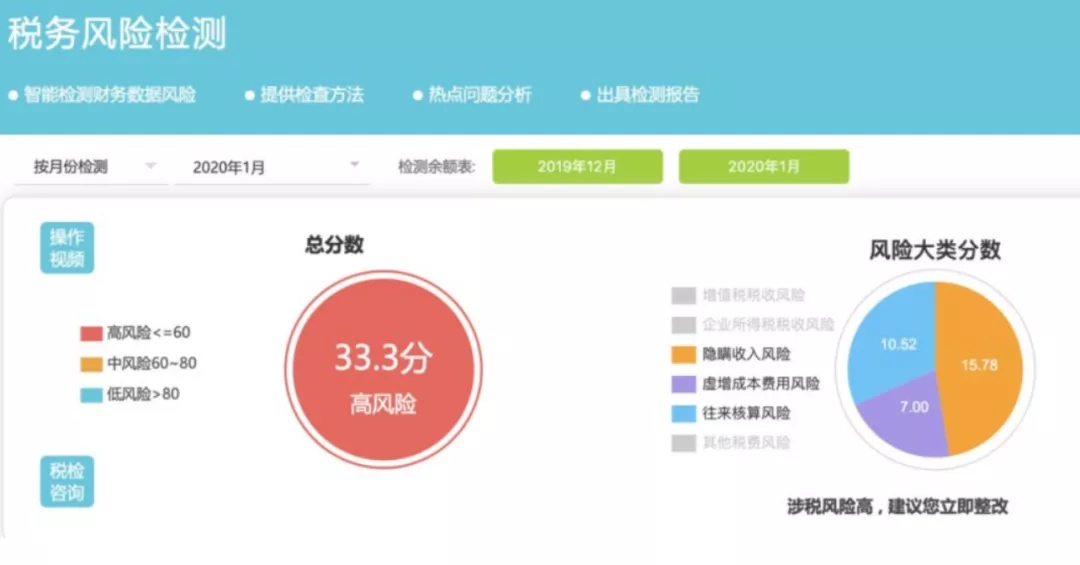Expand the 按月份检测 dropdown
Viewport: 1080px width, 565px height.
click(91, 167)
